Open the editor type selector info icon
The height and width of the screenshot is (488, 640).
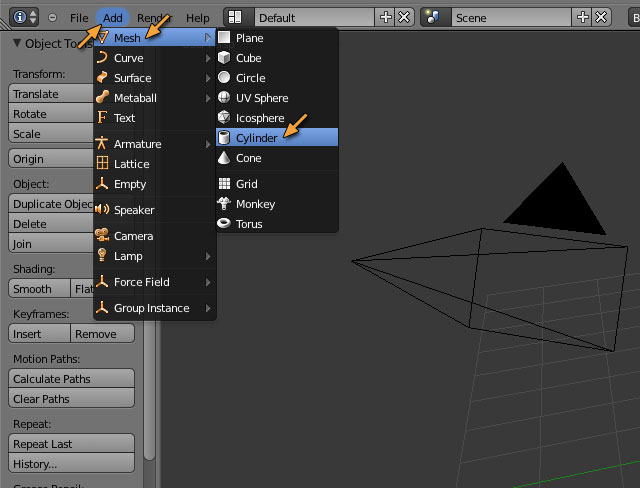[x=24, y=18]
